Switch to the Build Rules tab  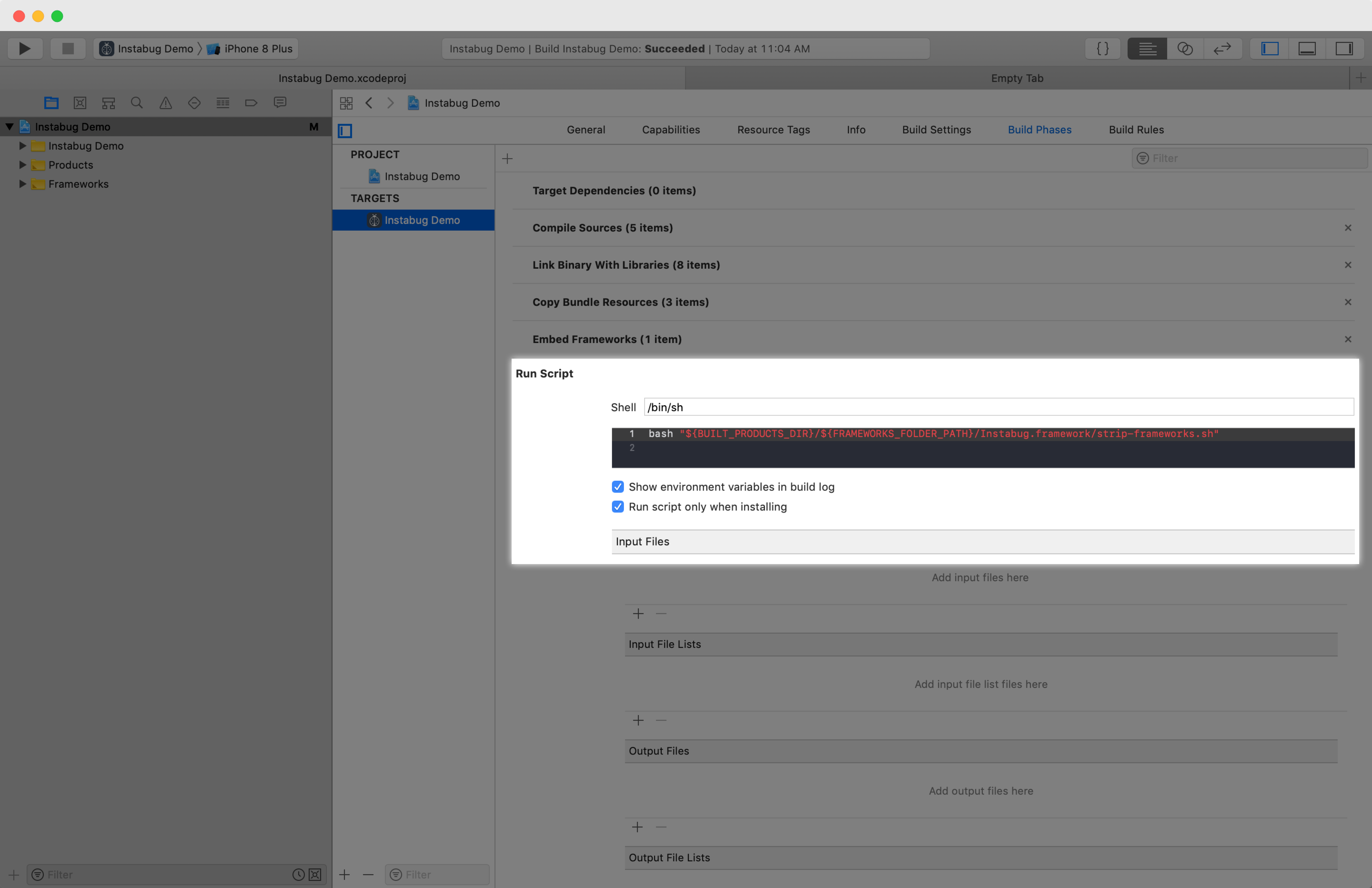(1136, 130)
